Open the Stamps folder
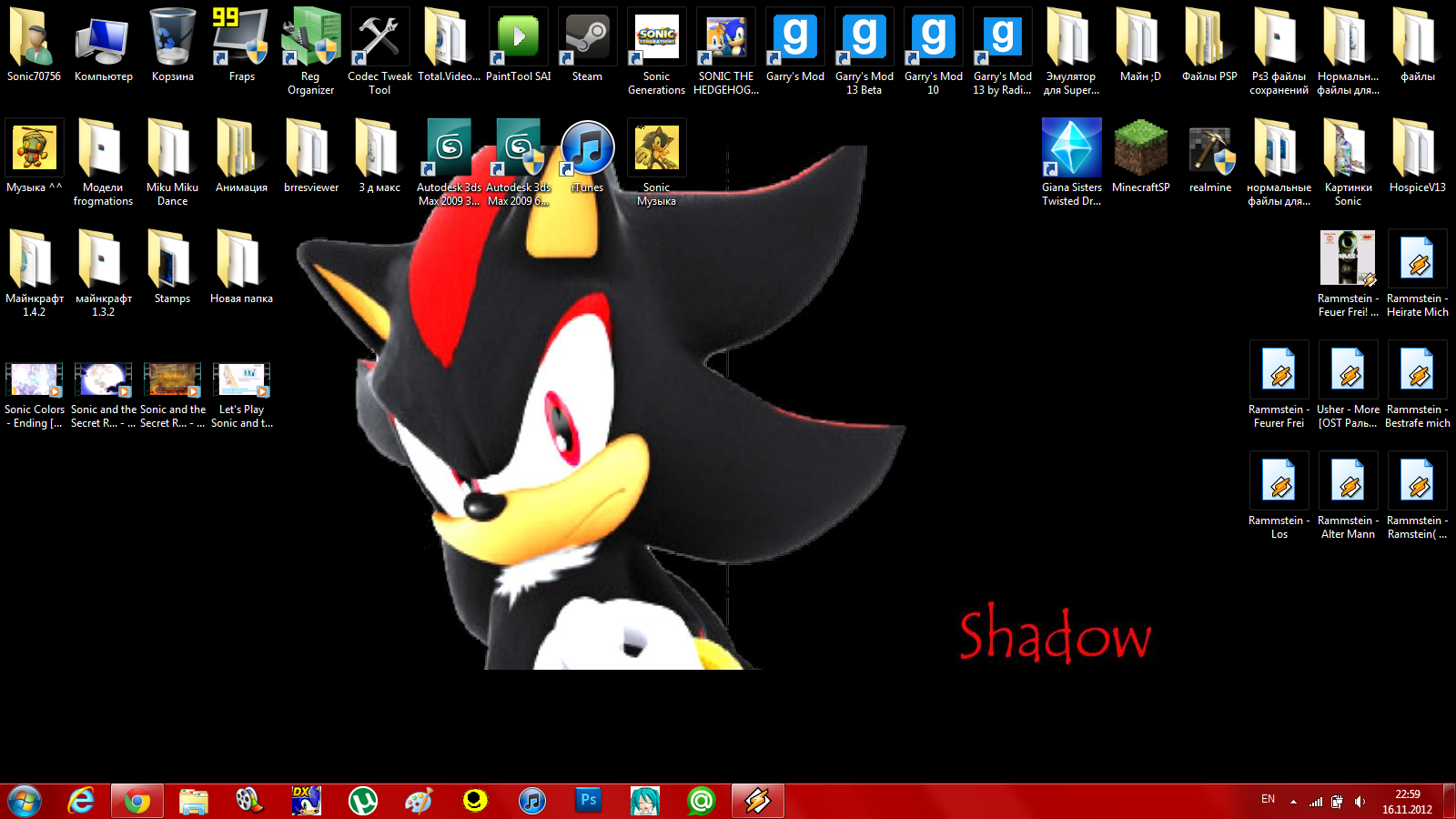Screen dimensions: 1456x819 click(x=172, y=268)
